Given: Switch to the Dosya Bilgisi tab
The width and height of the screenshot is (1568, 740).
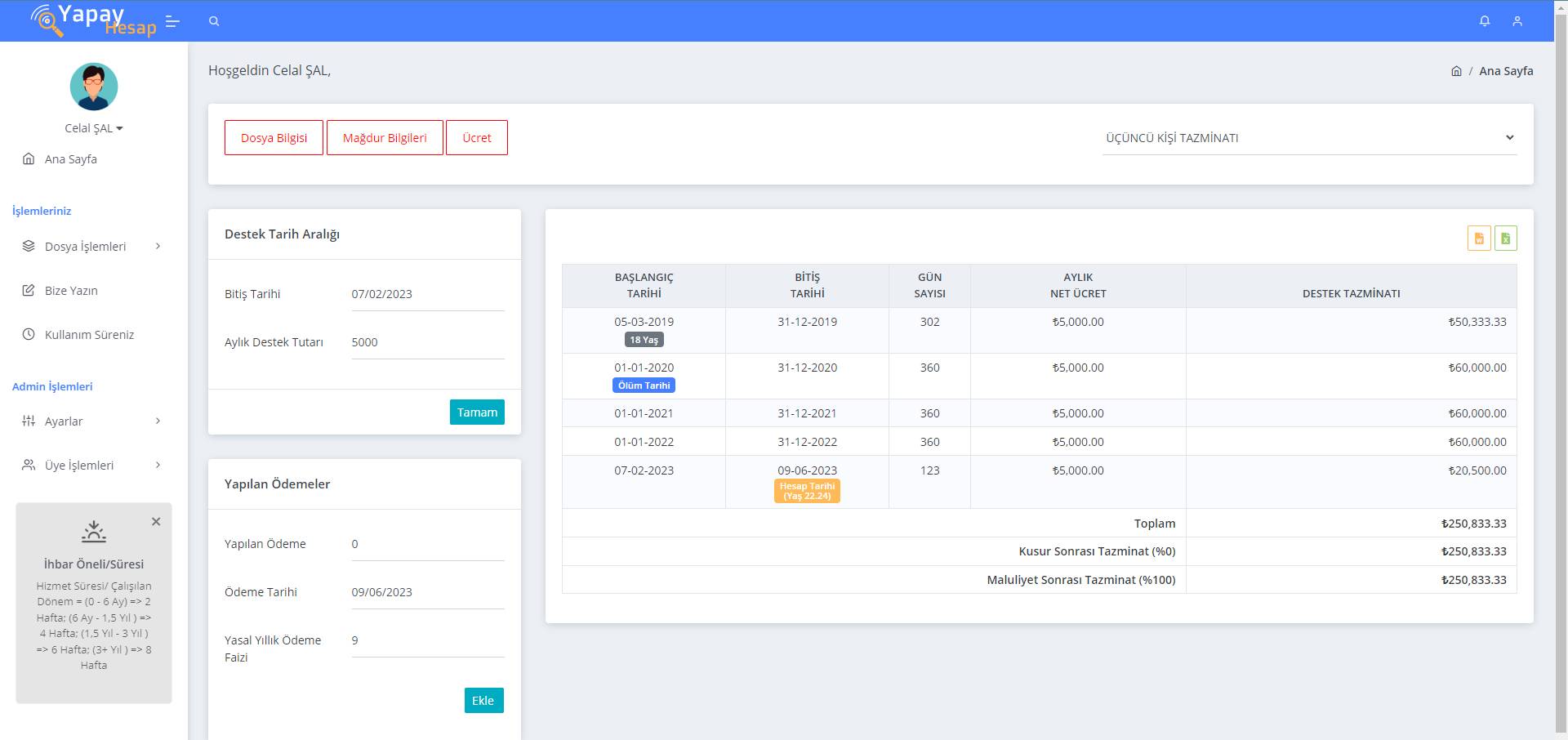Looking at the screenshot, I should pos(274,138).
